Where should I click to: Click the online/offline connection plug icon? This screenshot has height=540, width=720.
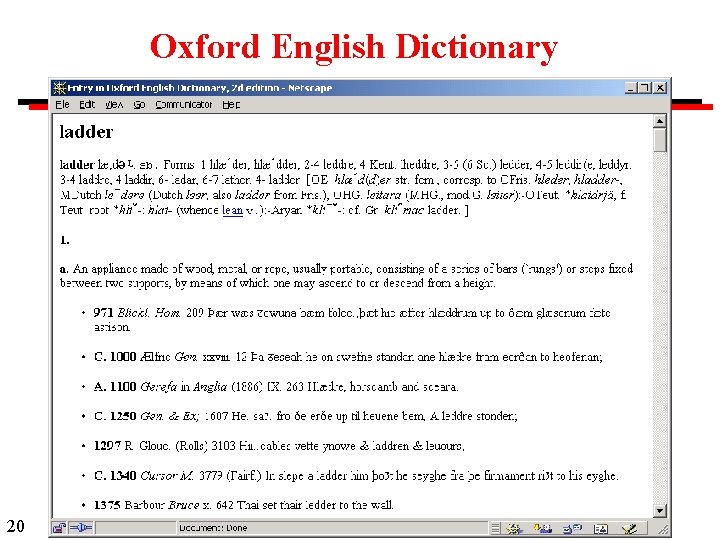[80, 528]
